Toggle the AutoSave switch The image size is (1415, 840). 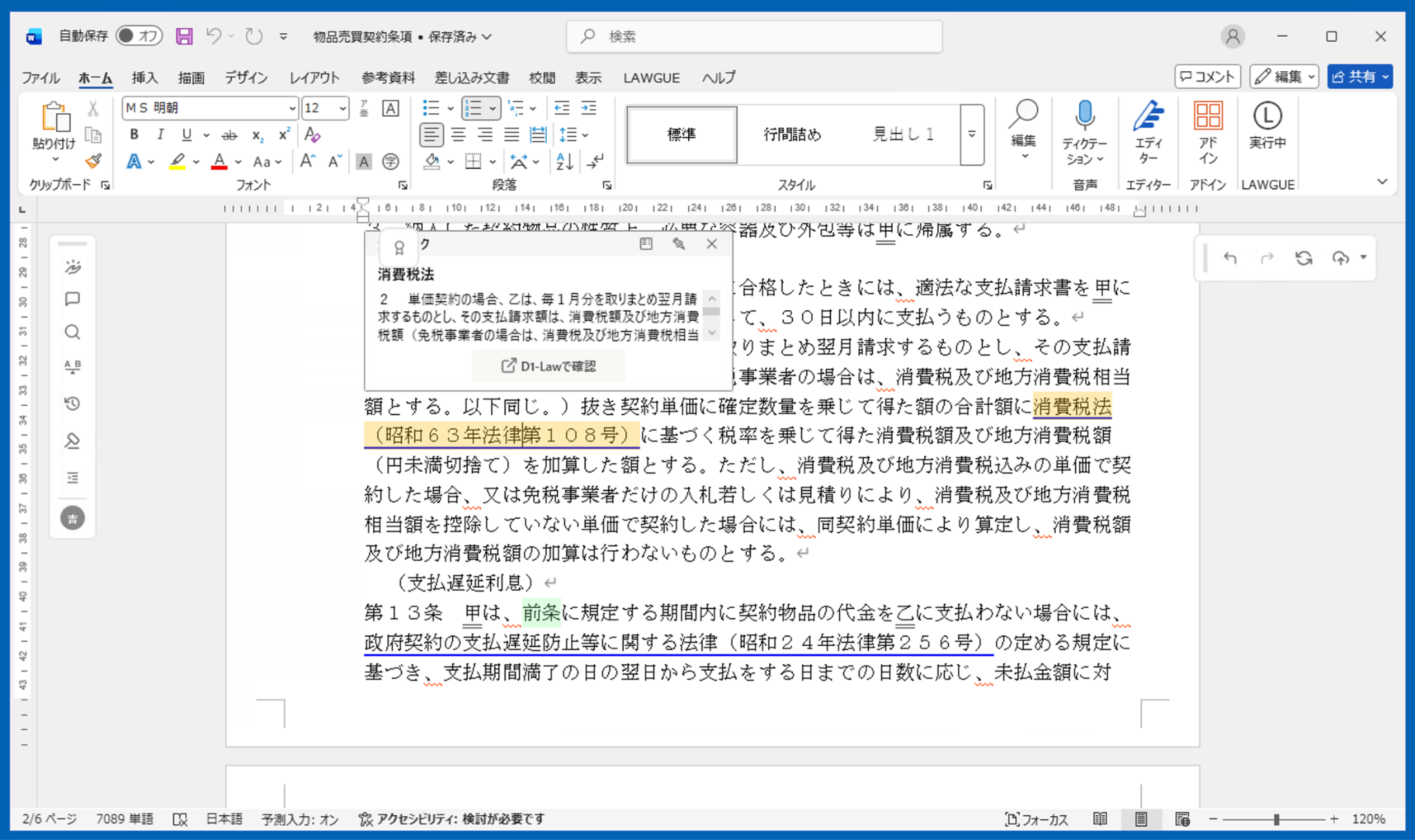click(x=138, y=36)
